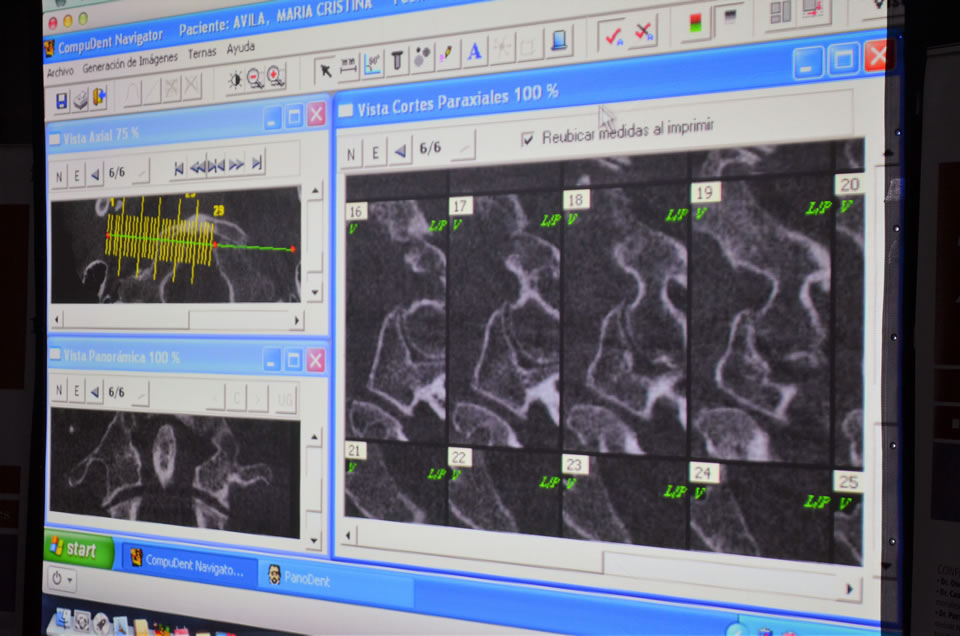
Task: Open the brightness/contrast adjustment tool
Action: [234, 80]
